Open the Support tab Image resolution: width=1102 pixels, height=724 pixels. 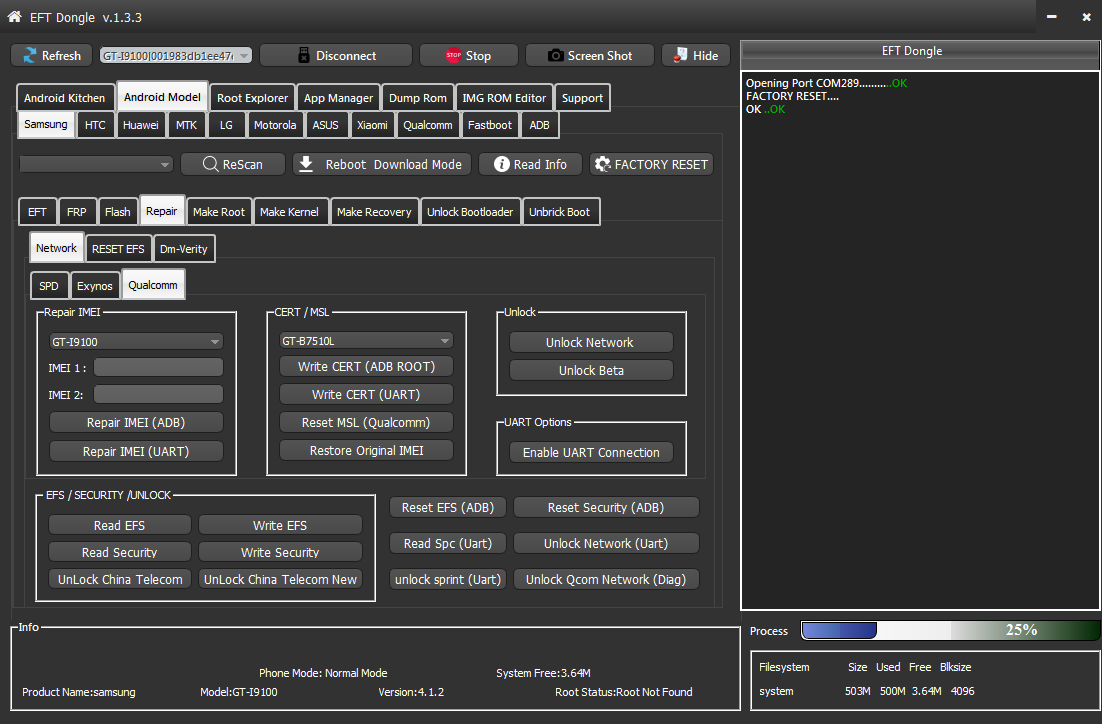click(x=582, y=98)
